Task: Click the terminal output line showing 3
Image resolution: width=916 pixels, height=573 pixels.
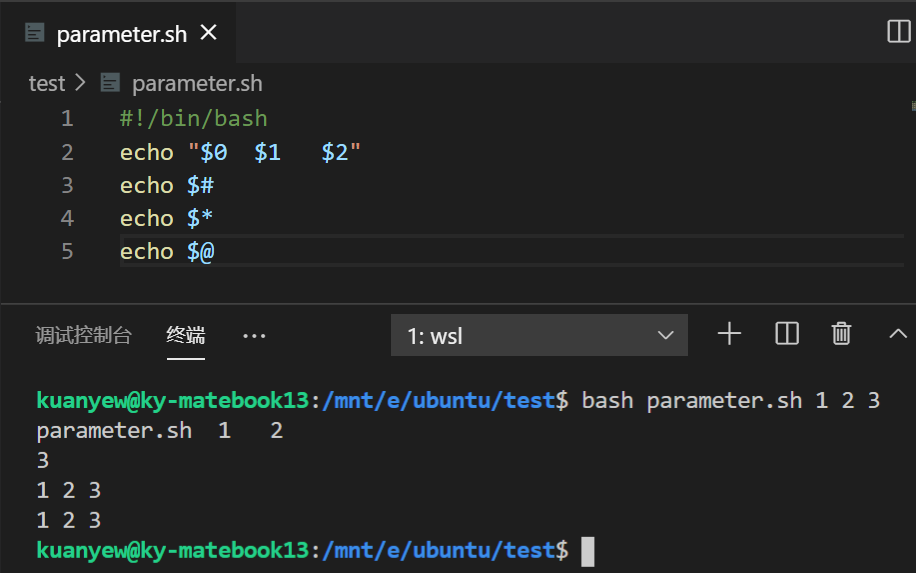Action: point(43,461)
